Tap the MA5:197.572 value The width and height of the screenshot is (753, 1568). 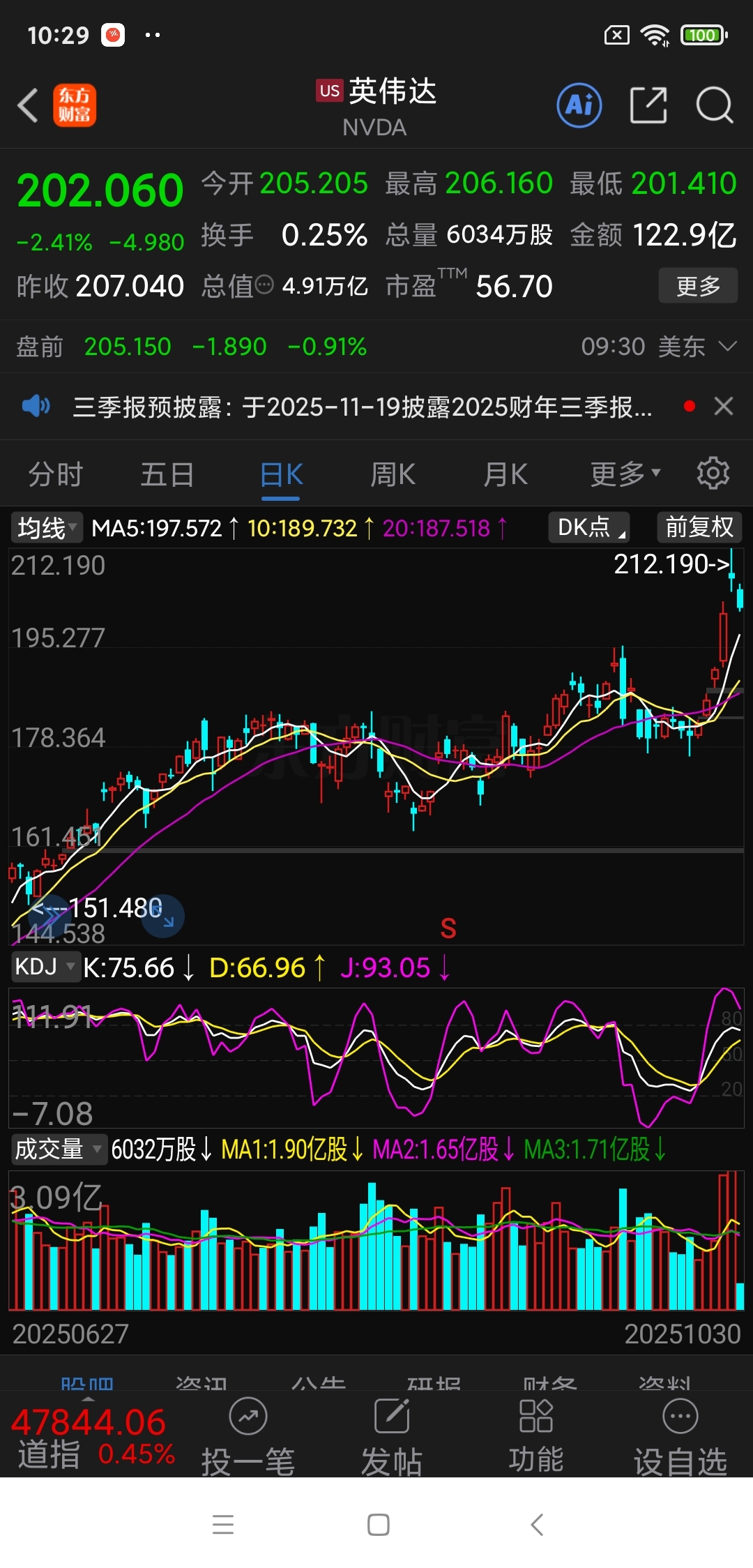coord(157,528)
